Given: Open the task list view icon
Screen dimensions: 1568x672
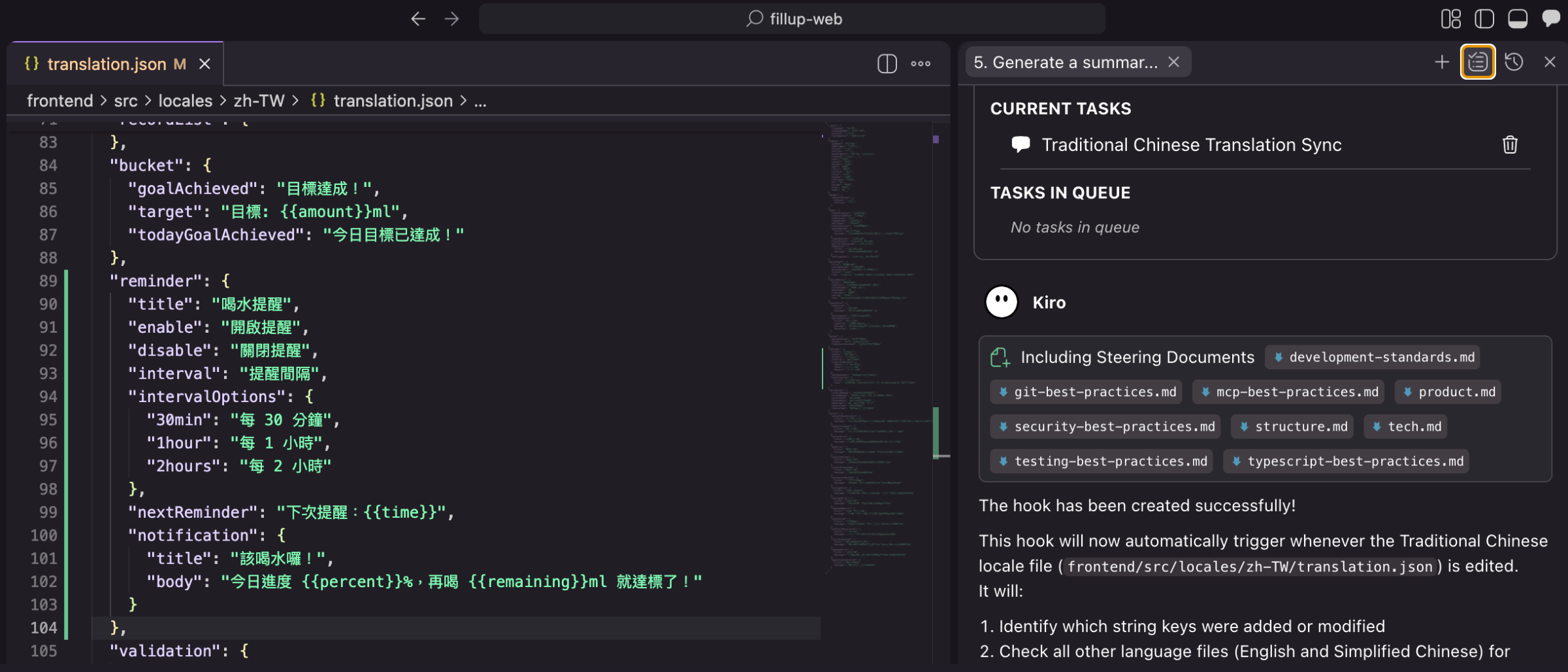Looking at the screenshot, I should (1478, 62).
